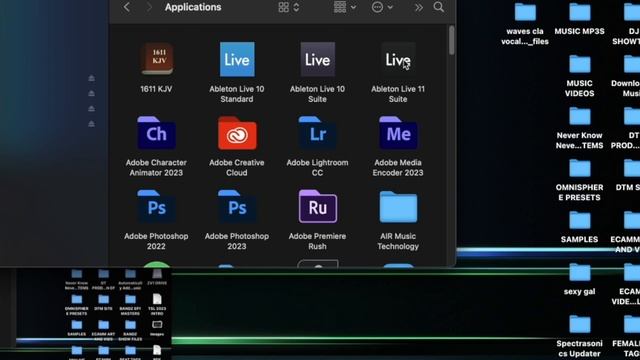Screen dimensions: 640x360
Task: Open the Adobe Photoshop 2023 folder
Action: point(237,206)
